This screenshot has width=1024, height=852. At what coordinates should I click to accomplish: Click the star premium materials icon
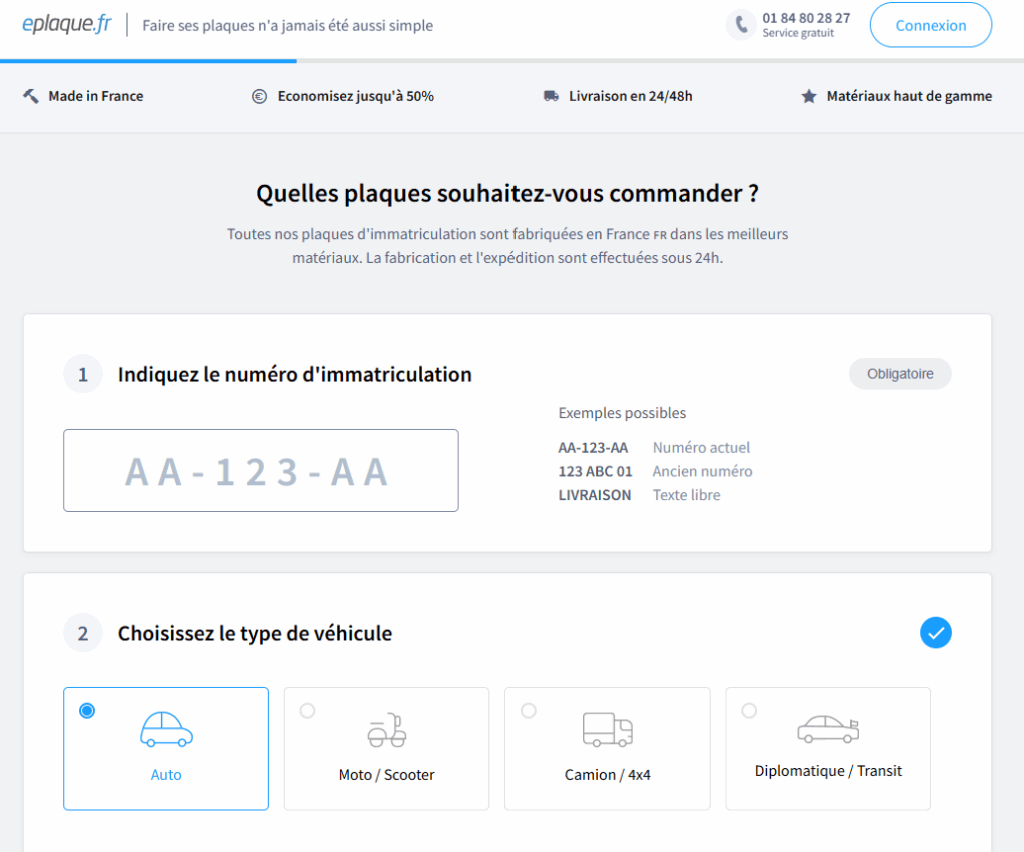pyautogui.click(x=809, y=96)
